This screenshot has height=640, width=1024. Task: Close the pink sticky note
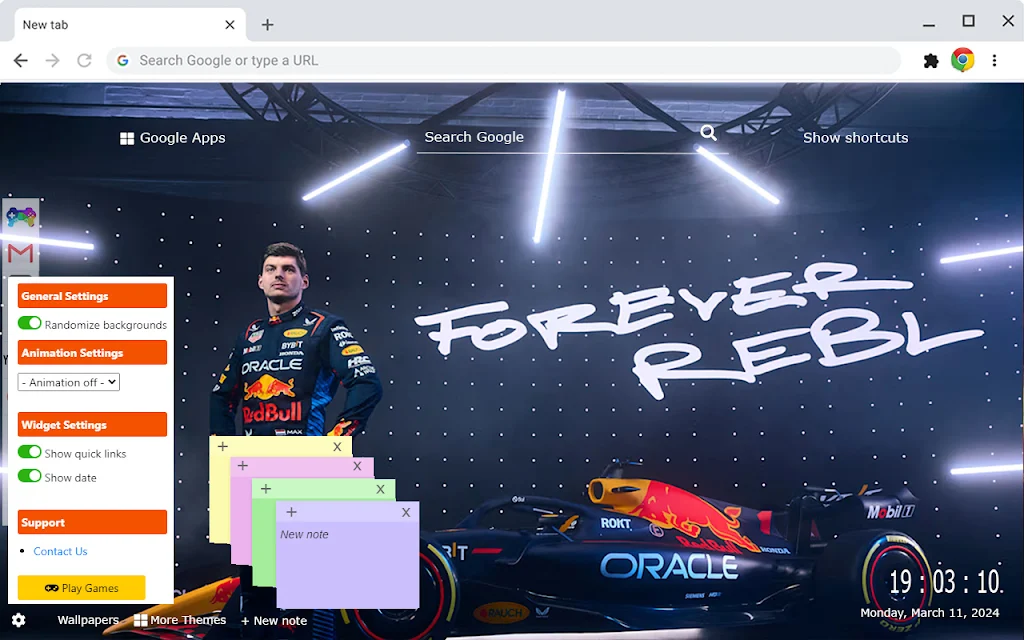point(357,466)
